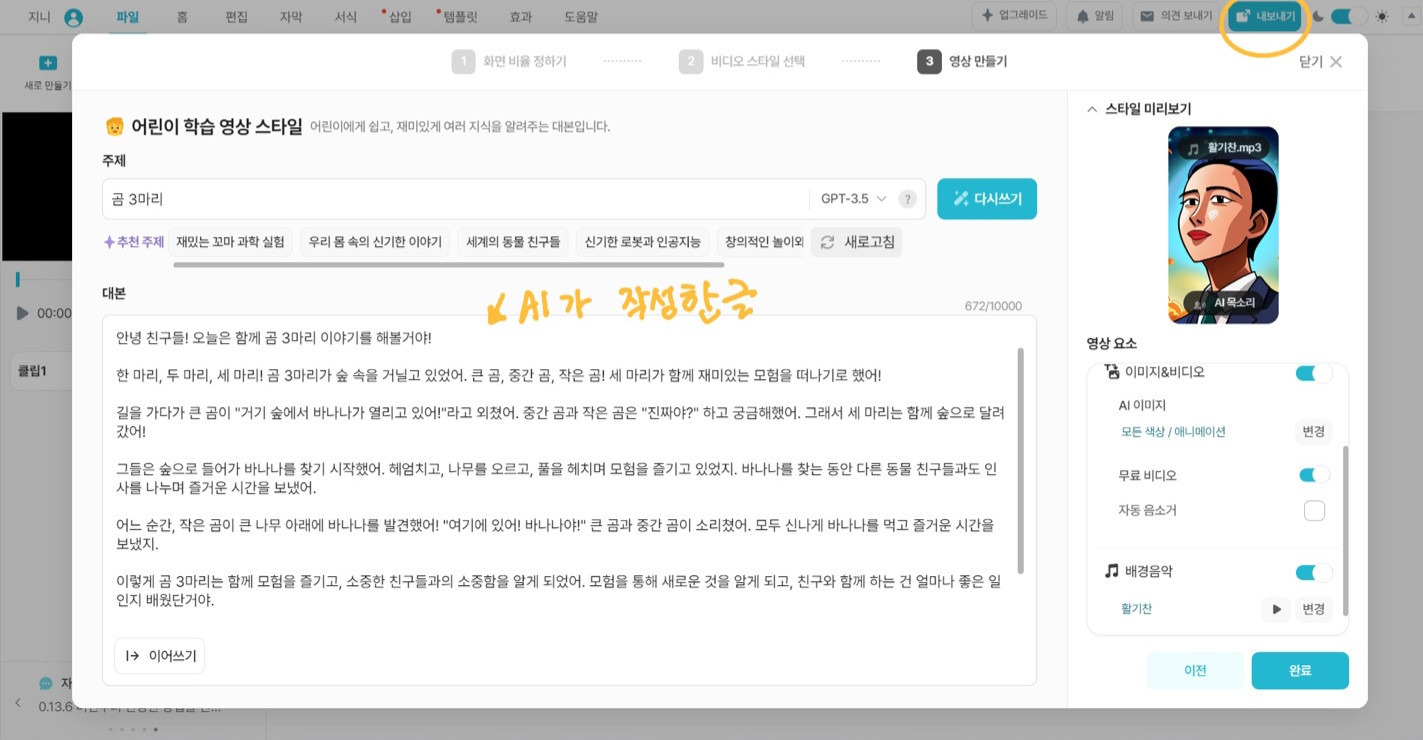This screenshot has height=740, width=1423.
Task: Click 변경 next to 활기찬 music
Action: click(x=1313, y=609)
